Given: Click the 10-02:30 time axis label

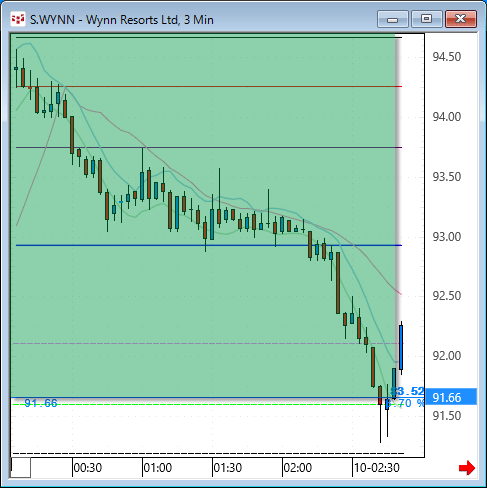Looking at the screenshot, I should click(377, 468).
